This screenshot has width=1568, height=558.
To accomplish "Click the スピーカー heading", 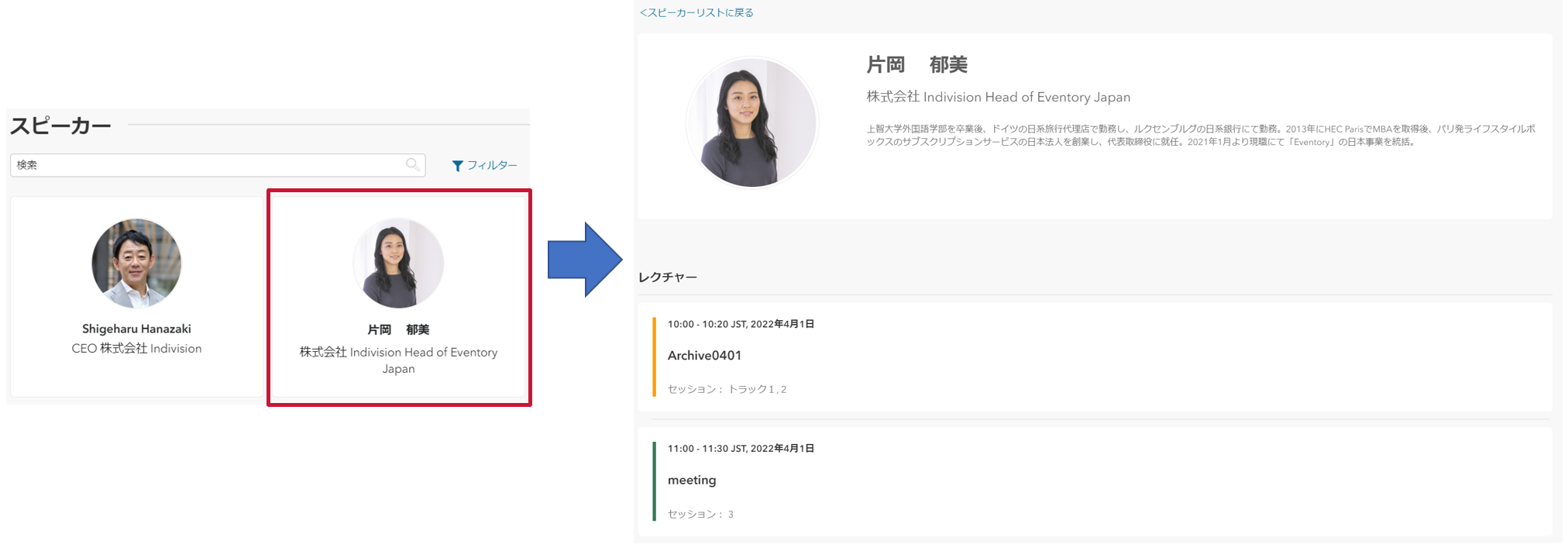I will click(60, 126).
